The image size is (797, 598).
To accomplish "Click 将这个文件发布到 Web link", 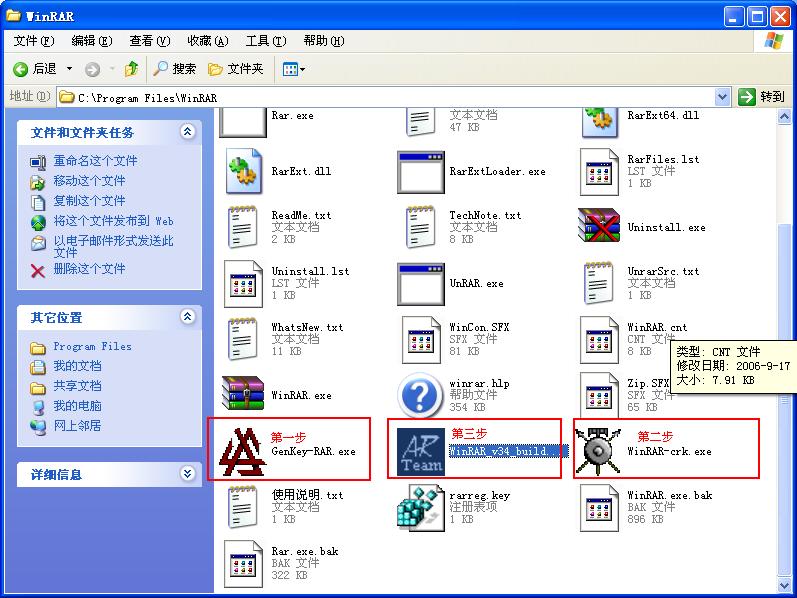I will coord(113,221).
